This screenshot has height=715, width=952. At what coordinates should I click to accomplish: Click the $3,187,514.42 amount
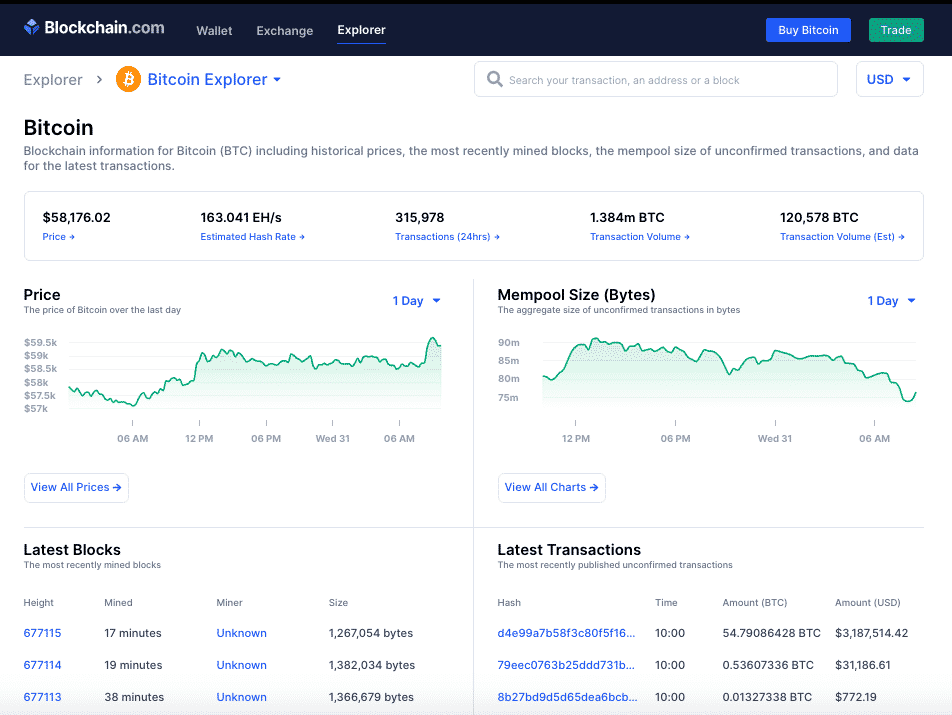click(x=871, y=633)
